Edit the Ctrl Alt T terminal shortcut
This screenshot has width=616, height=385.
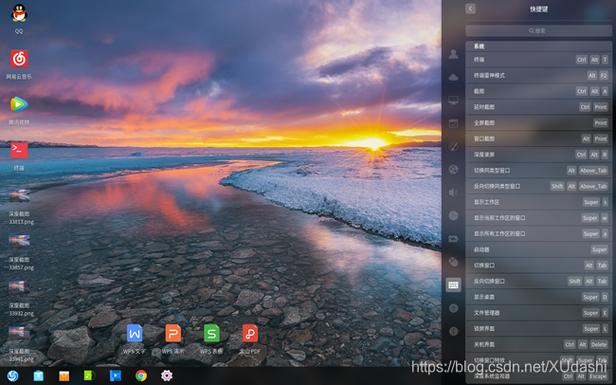click(x=539, y=59)
